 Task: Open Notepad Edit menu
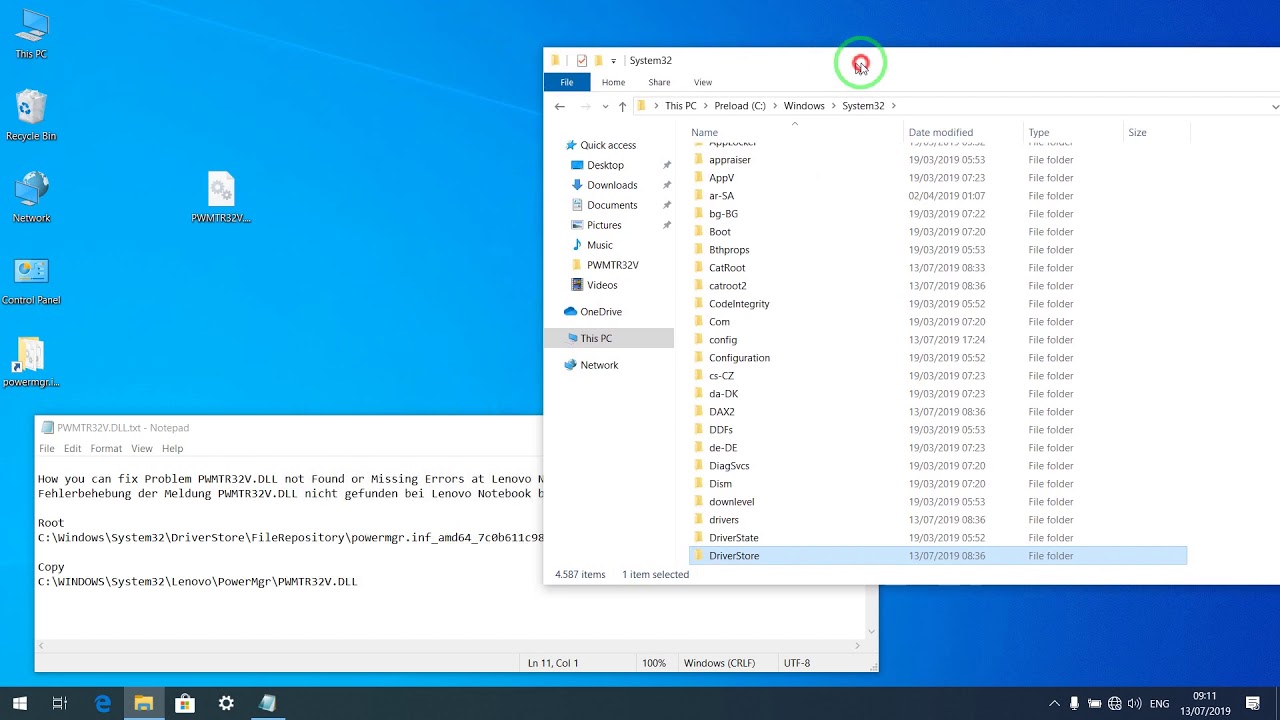click(x=72, y=449)
